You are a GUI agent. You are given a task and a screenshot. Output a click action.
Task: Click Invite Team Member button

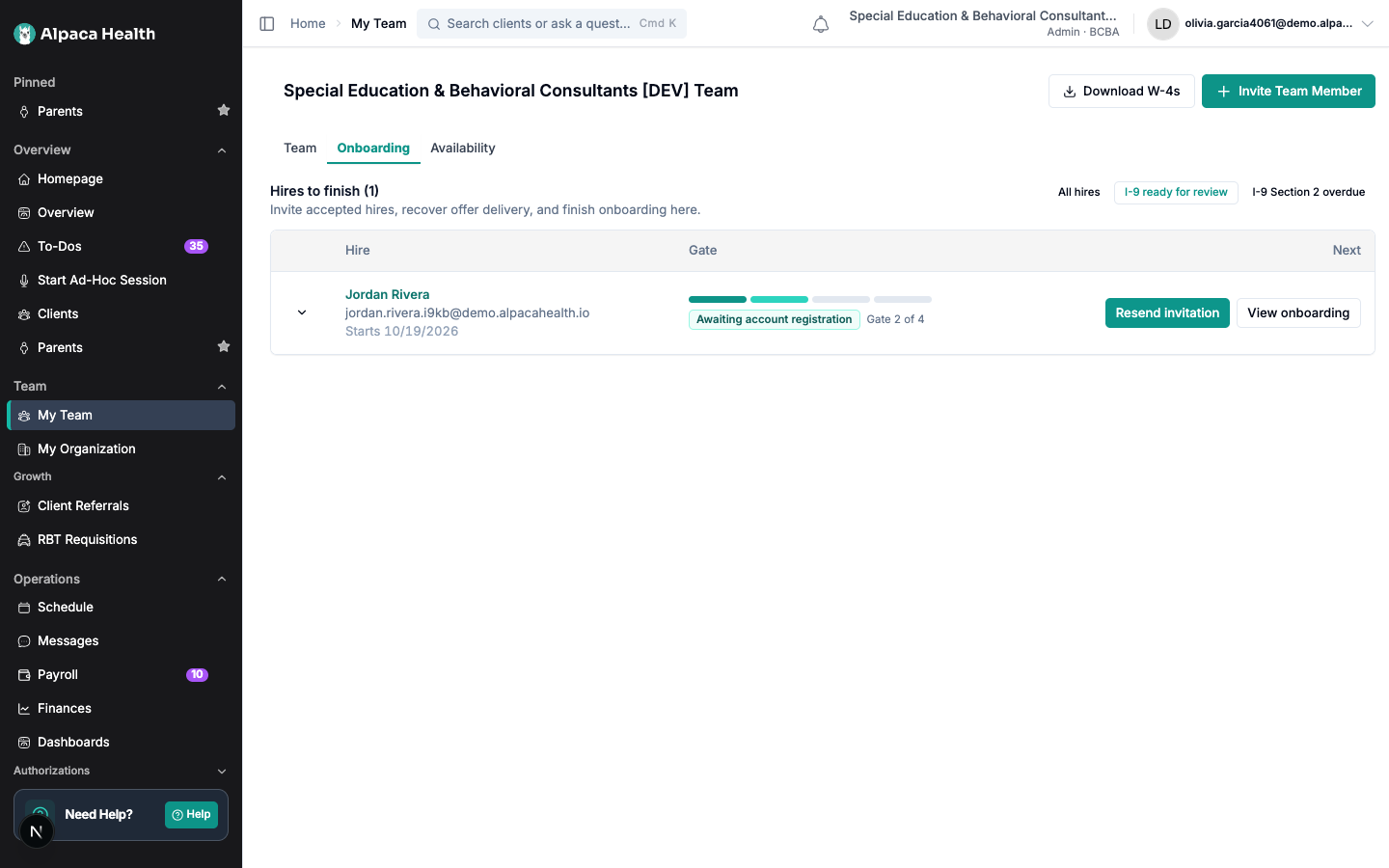[1289, 91]
